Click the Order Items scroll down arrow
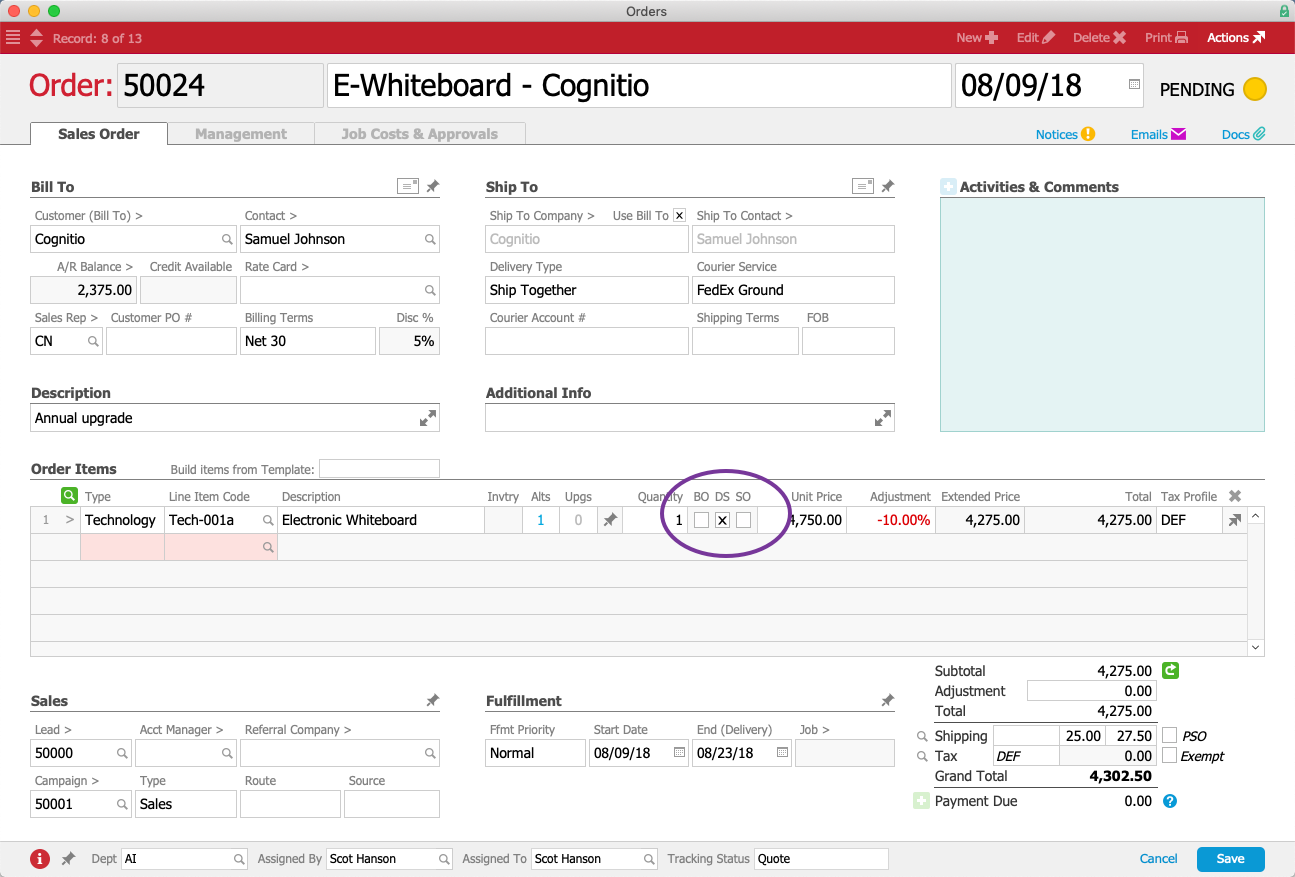 (x=1256, y=648)
